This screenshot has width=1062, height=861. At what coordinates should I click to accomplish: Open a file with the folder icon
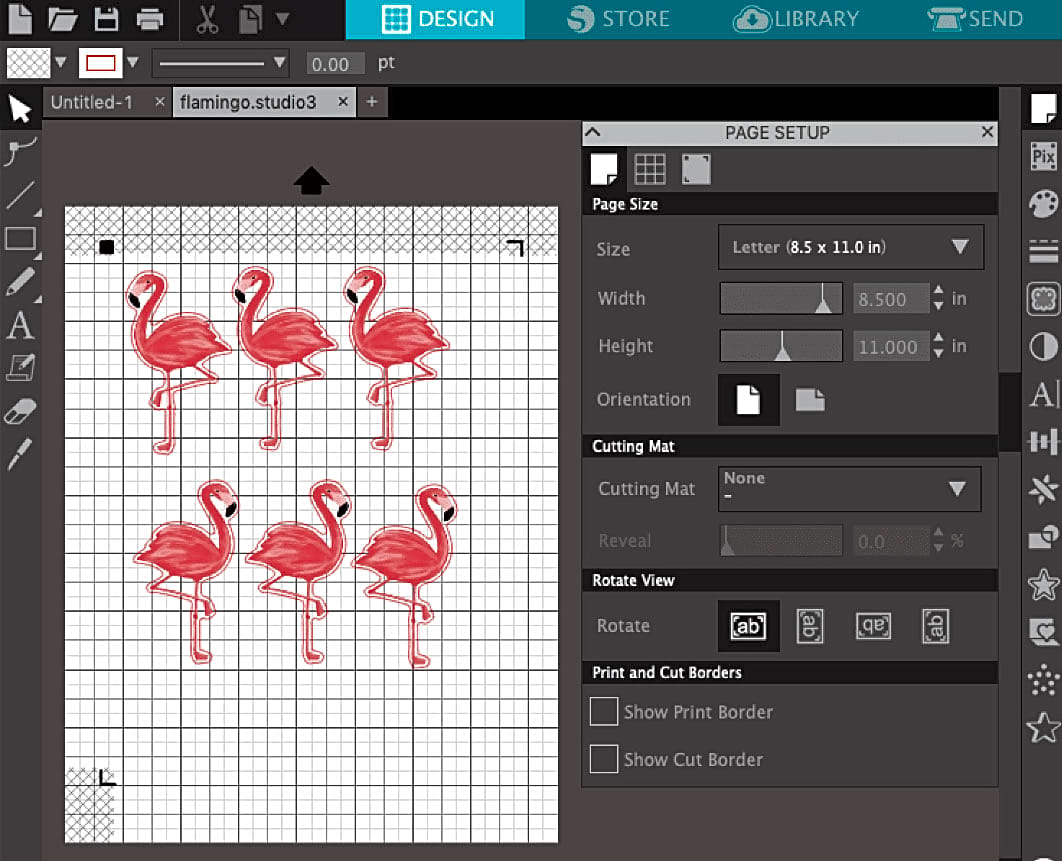62,19
